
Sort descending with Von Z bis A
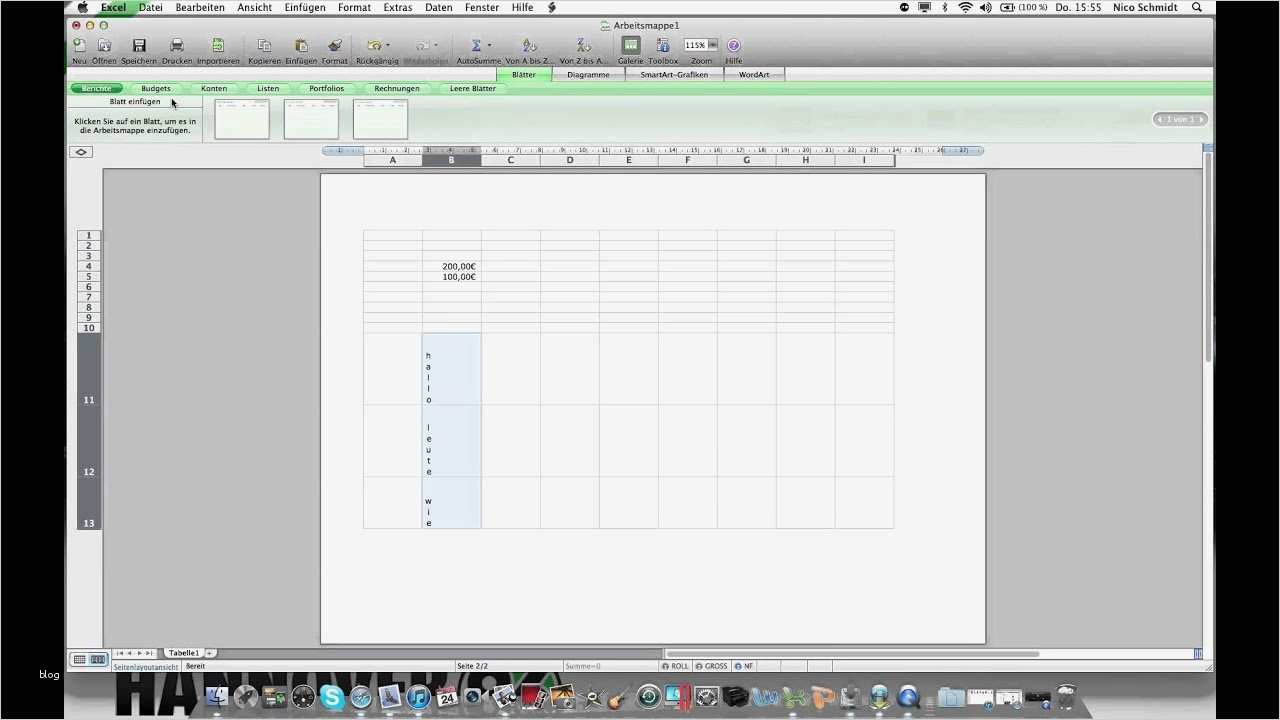pyautogui.click(x=584, y=45)
